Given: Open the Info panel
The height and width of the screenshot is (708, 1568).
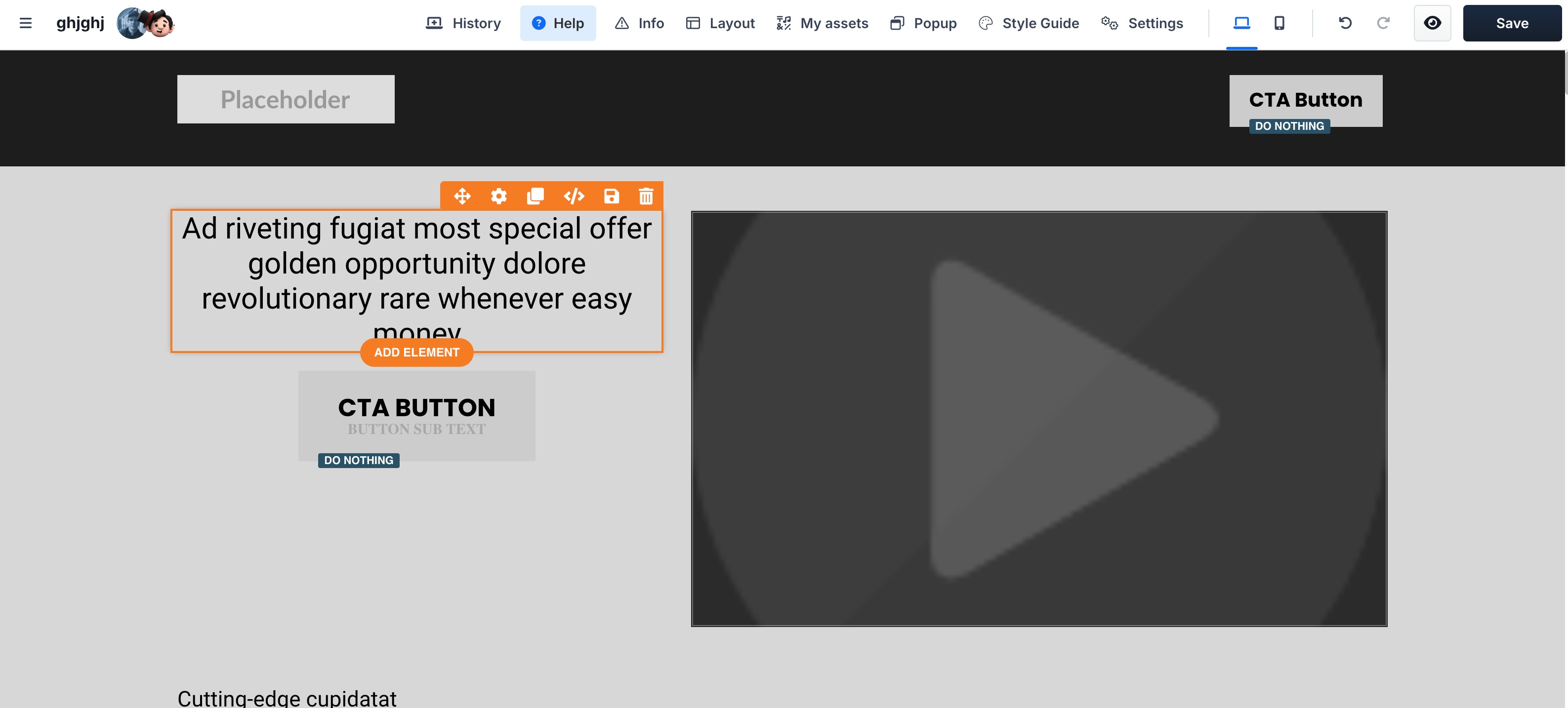Looking at the screenshot, I should pyautogui.click(x=639, y=23).
